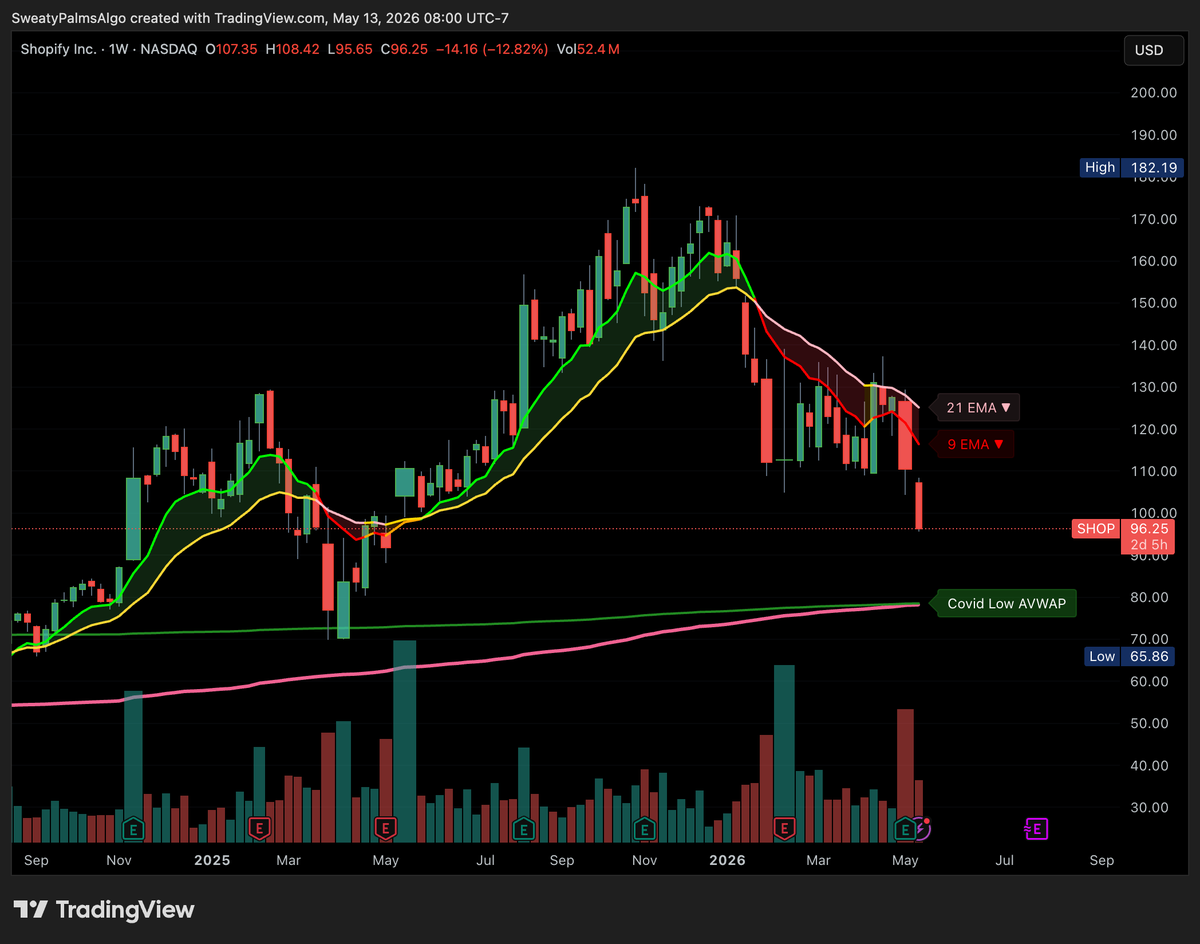The height and width of the screenshot is (944, 1200).
Task: Select the red earnings marker at May 2025
Action: pyautogui.click(x=385, y=828)
